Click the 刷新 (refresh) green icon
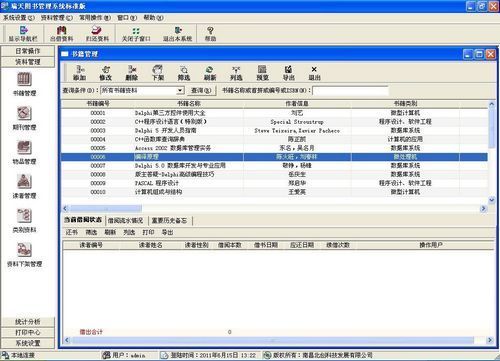This screenshot has width=500, height=361. (x=210, y=70)
